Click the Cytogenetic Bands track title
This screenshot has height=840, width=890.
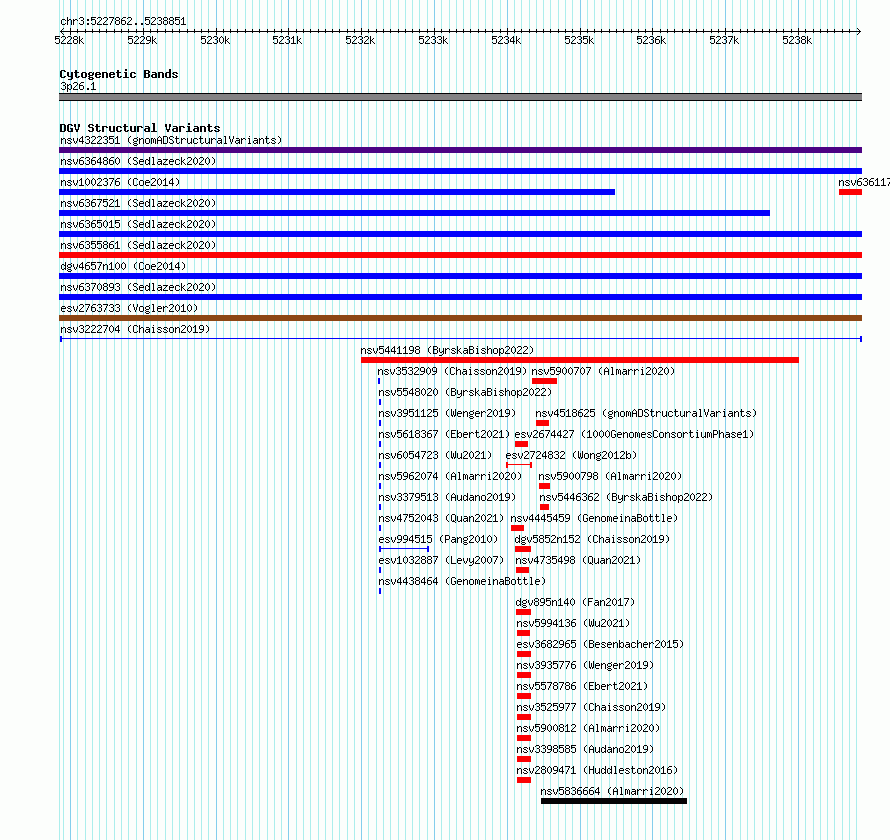(119, 74)
